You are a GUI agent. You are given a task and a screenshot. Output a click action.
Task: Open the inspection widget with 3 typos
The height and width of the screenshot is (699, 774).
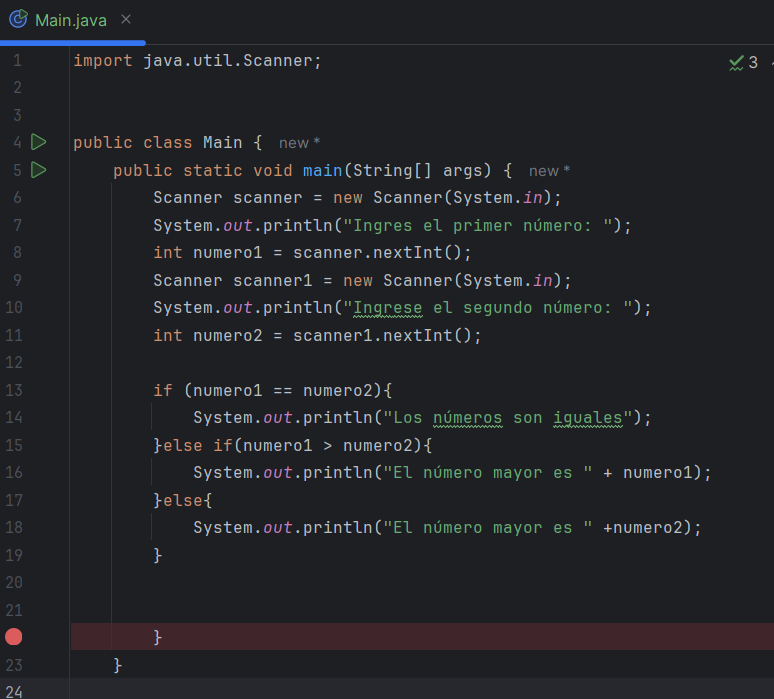[x=743, y=62]
